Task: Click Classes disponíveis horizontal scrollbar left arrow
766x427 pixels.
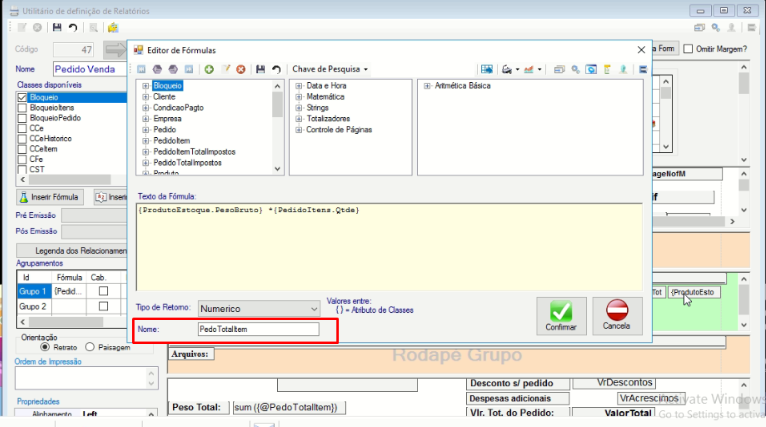Action: 22,180
